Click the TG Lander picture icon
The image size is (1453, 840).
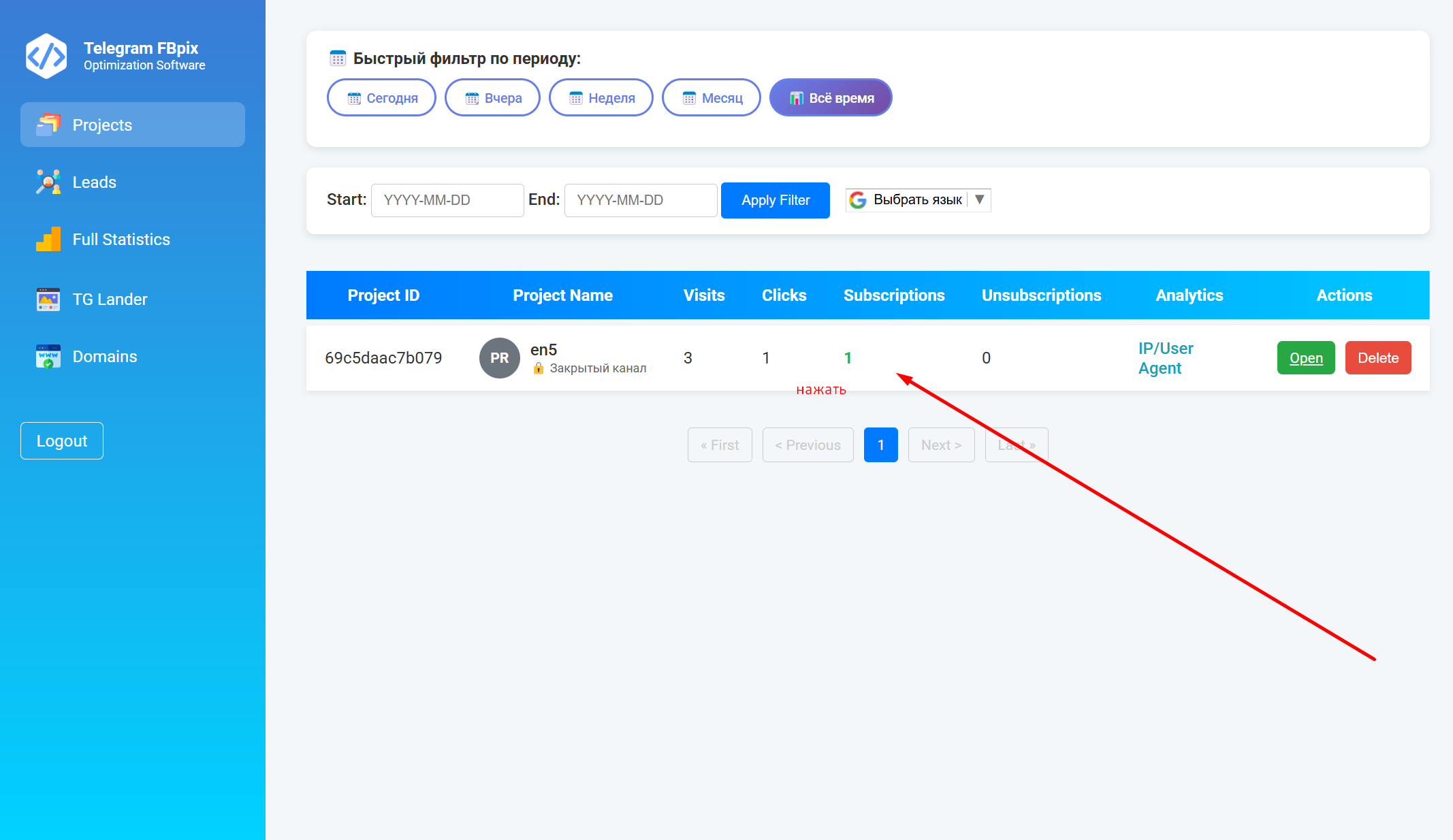(48, 299)
